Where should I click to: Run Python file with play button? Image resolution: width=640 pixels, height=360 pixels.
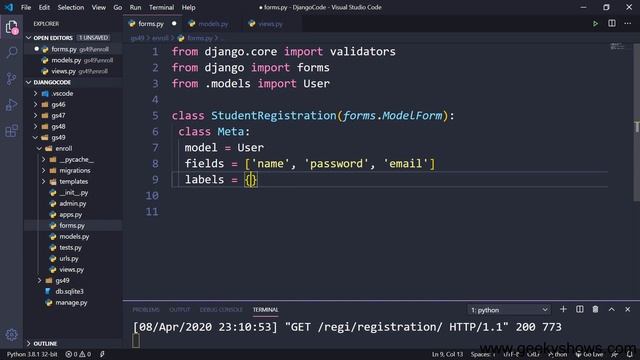pos(595,24)
